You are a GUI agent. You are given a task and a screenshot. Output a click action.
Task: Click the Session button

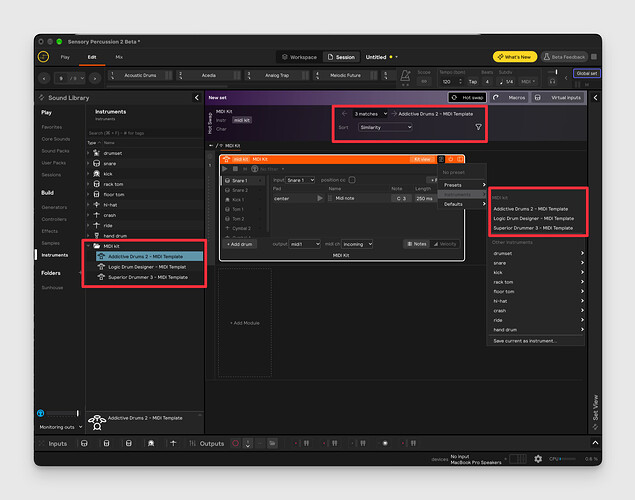341,57
